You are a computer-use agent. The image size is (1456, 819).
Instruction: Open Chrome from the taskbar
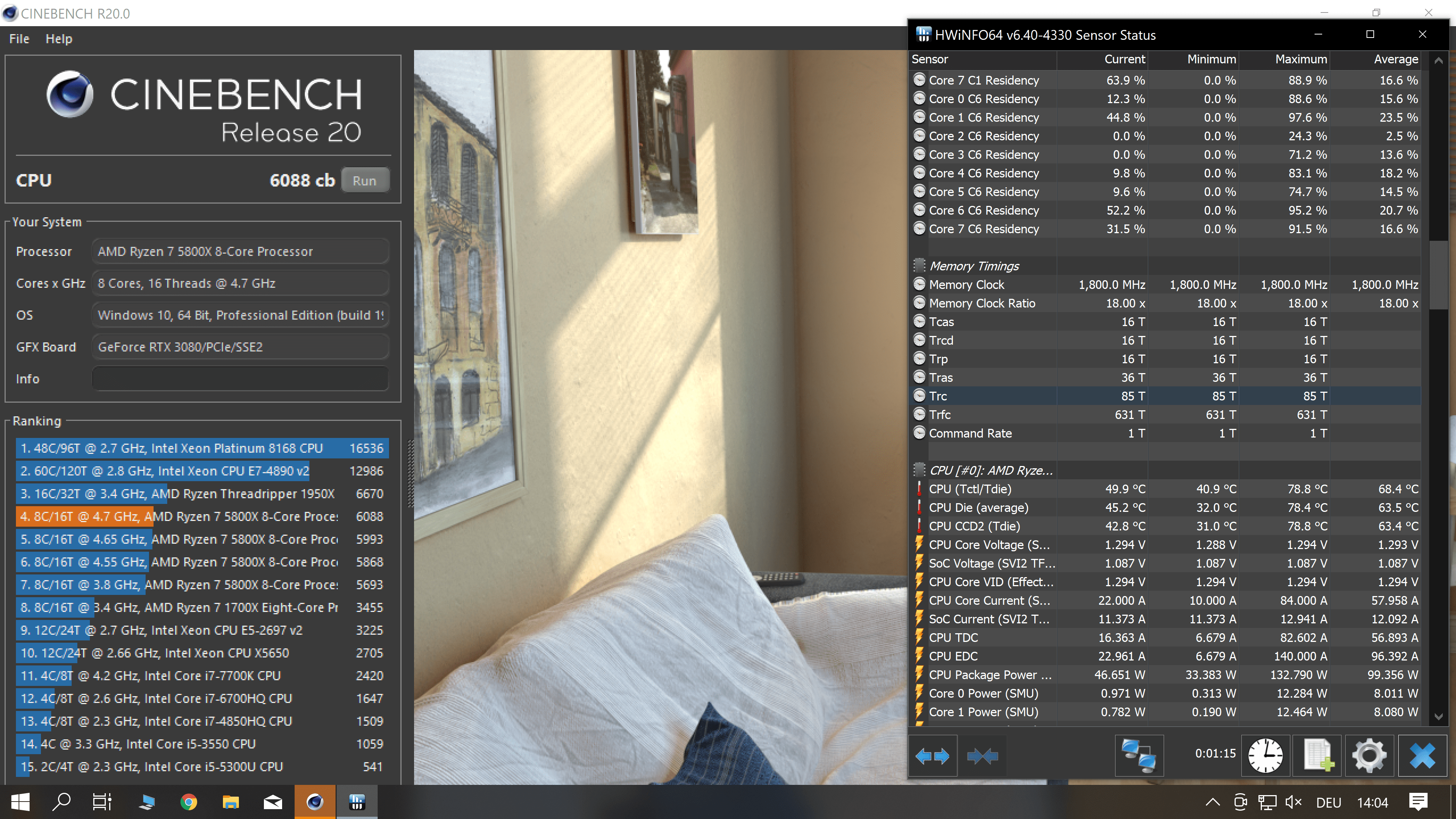pyautogui.click(x=189, y=802)
